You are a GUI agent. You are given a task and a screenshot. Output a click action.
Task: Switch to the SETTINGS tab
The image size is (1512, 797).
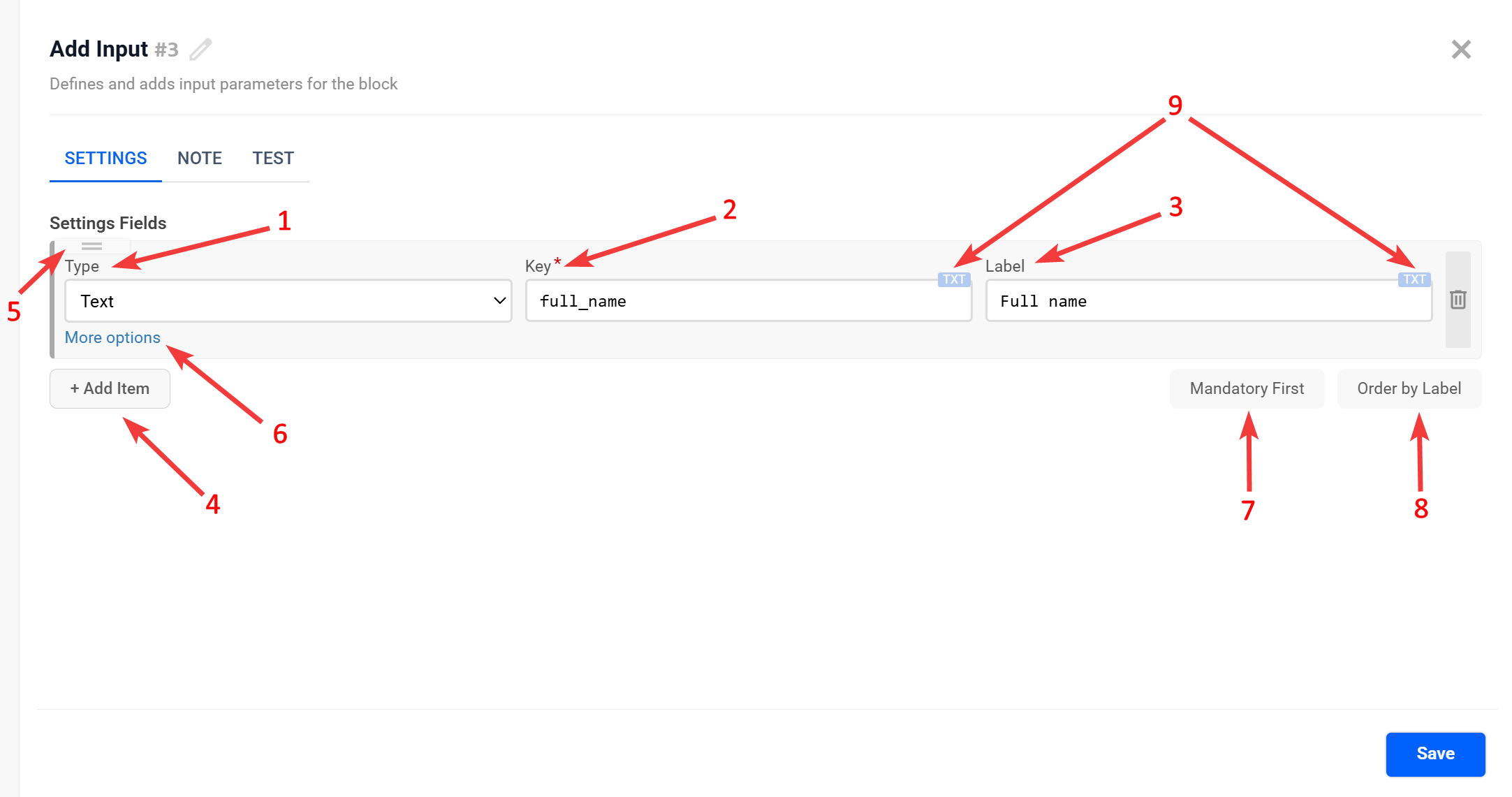105,159
